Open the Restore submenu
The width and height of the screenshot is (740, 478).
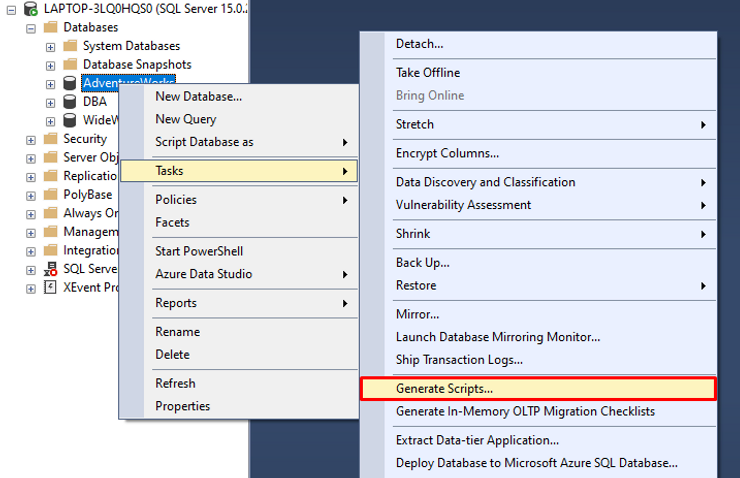538,285
